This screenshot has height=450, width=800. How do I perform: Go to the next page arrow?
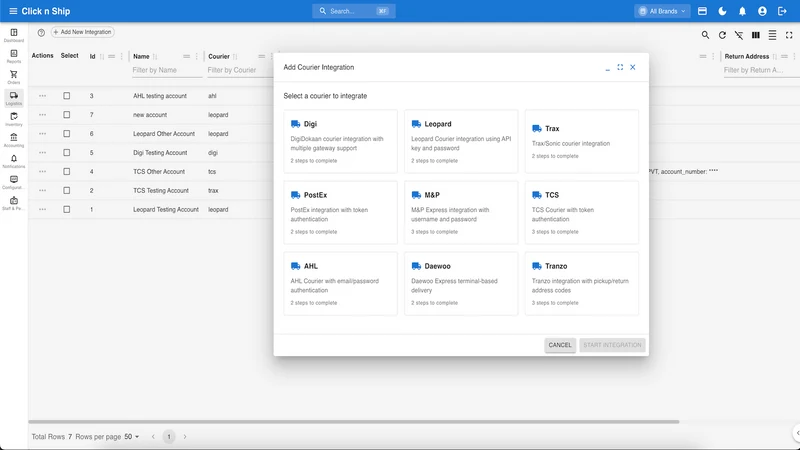click(185, 437)
